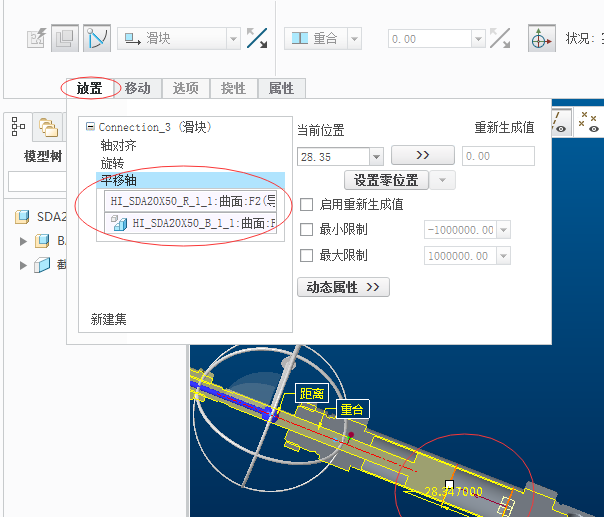
Task: Open the 最小限制 value dropdown
Action: [x=503, y=230]
